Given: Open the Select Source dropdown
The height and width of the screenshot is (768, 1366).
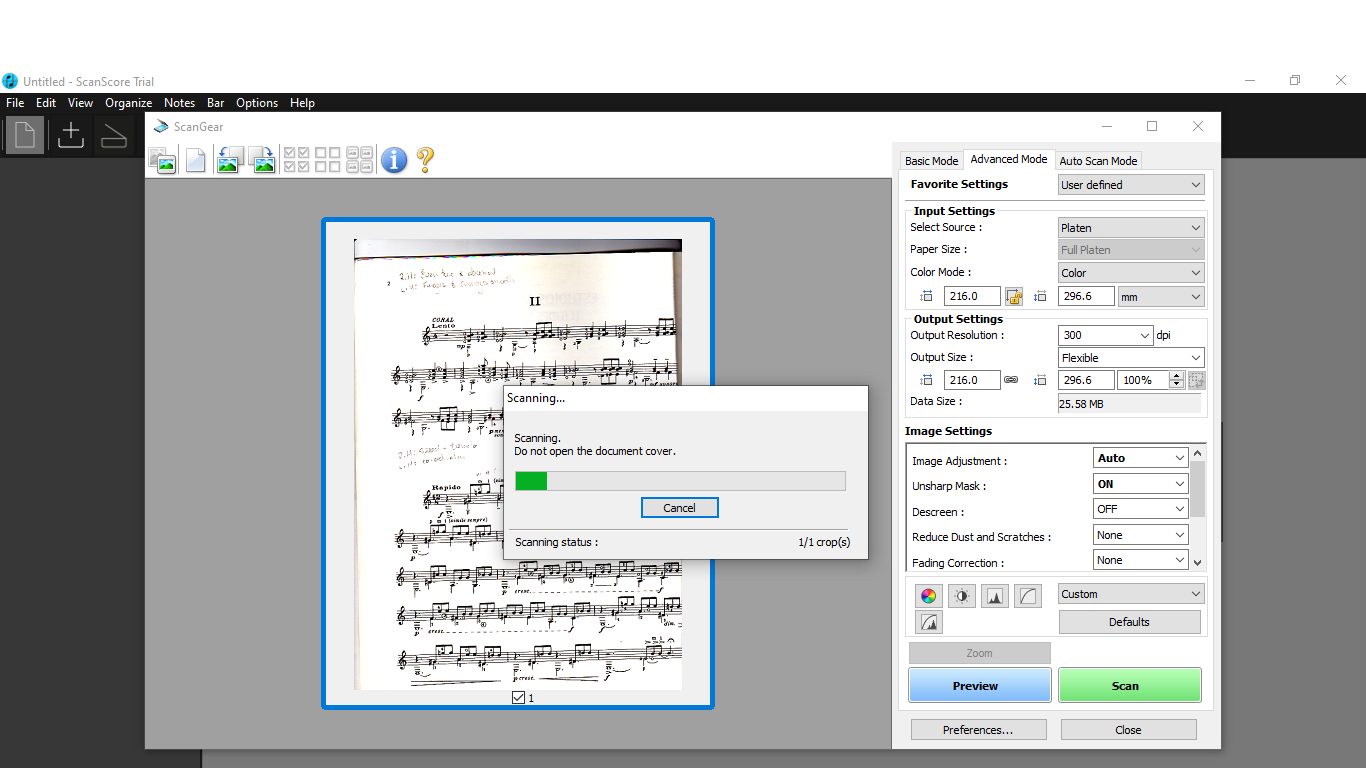Looking at the screenshot, I should pyautogui.click(x=1131, y=228).
